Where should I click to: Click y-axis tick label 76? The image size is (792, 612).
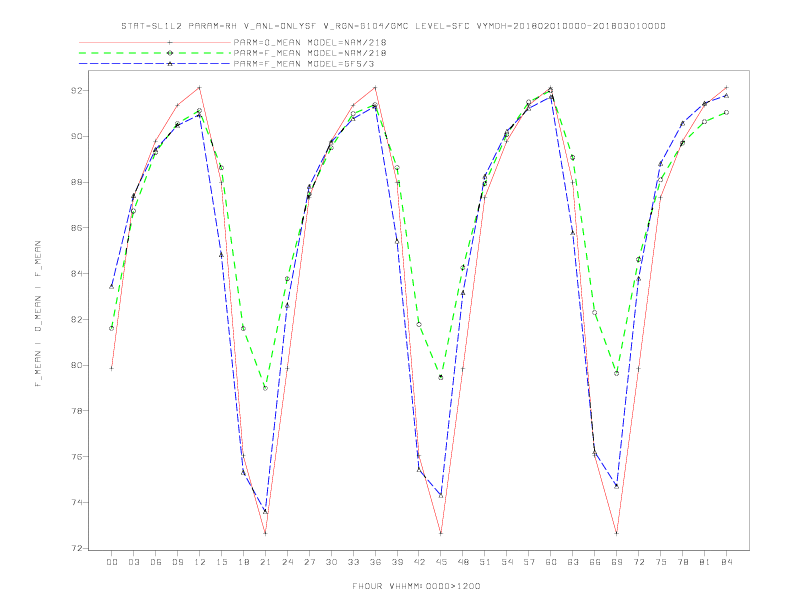[77, 456]
